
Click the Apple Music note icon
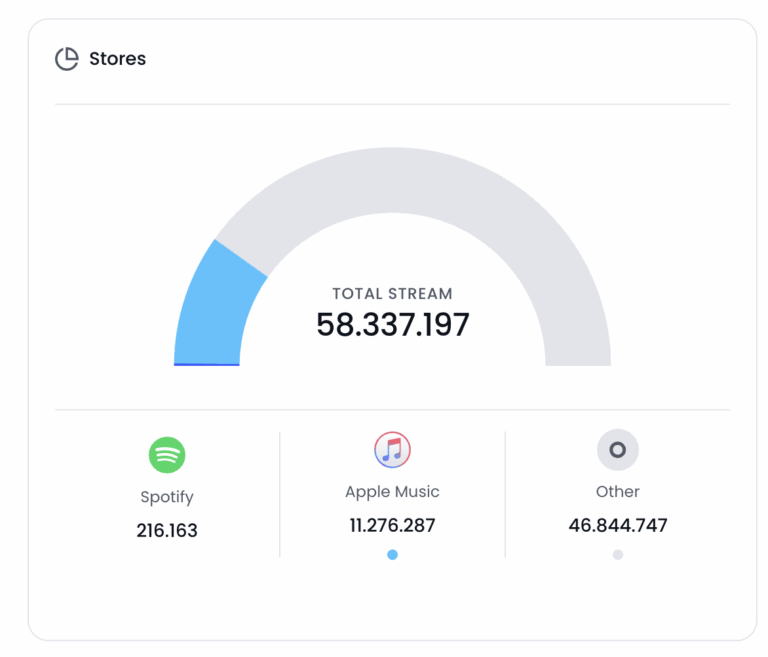tap(392, 450)
